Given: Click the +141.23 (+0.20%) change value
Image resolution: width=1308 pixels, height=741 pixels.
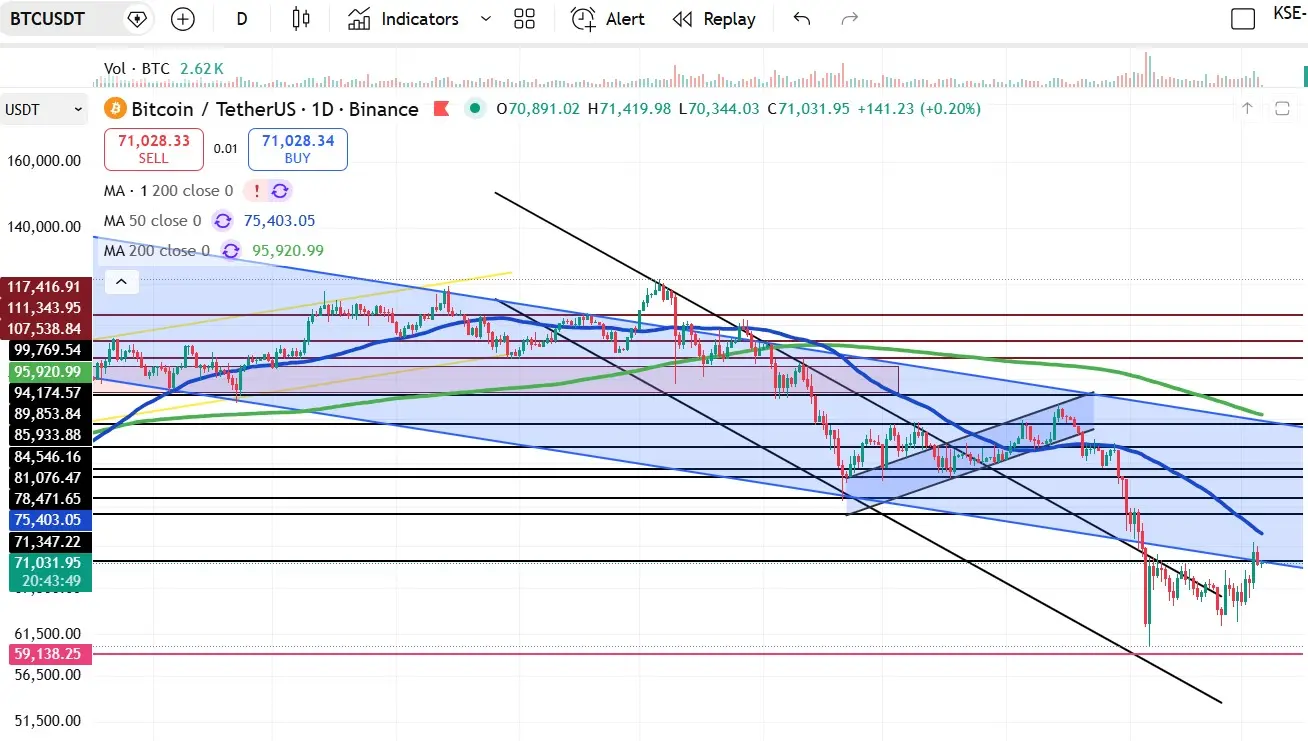Looking at the screenshot, I should pos(919,109).
